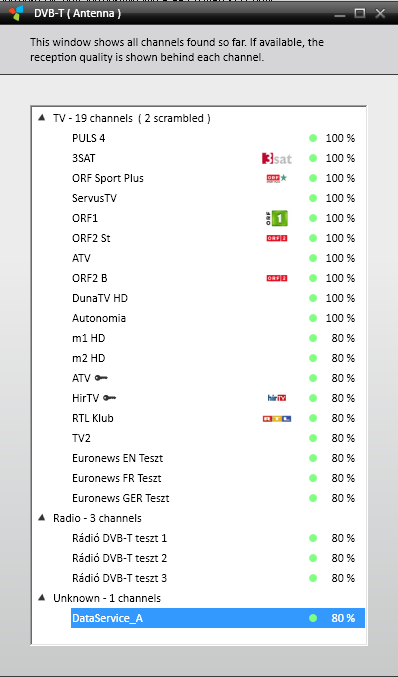Screen dimensions: 398x677
Task: Select the highlighted DataService_A entry
Action: [218, 618]
